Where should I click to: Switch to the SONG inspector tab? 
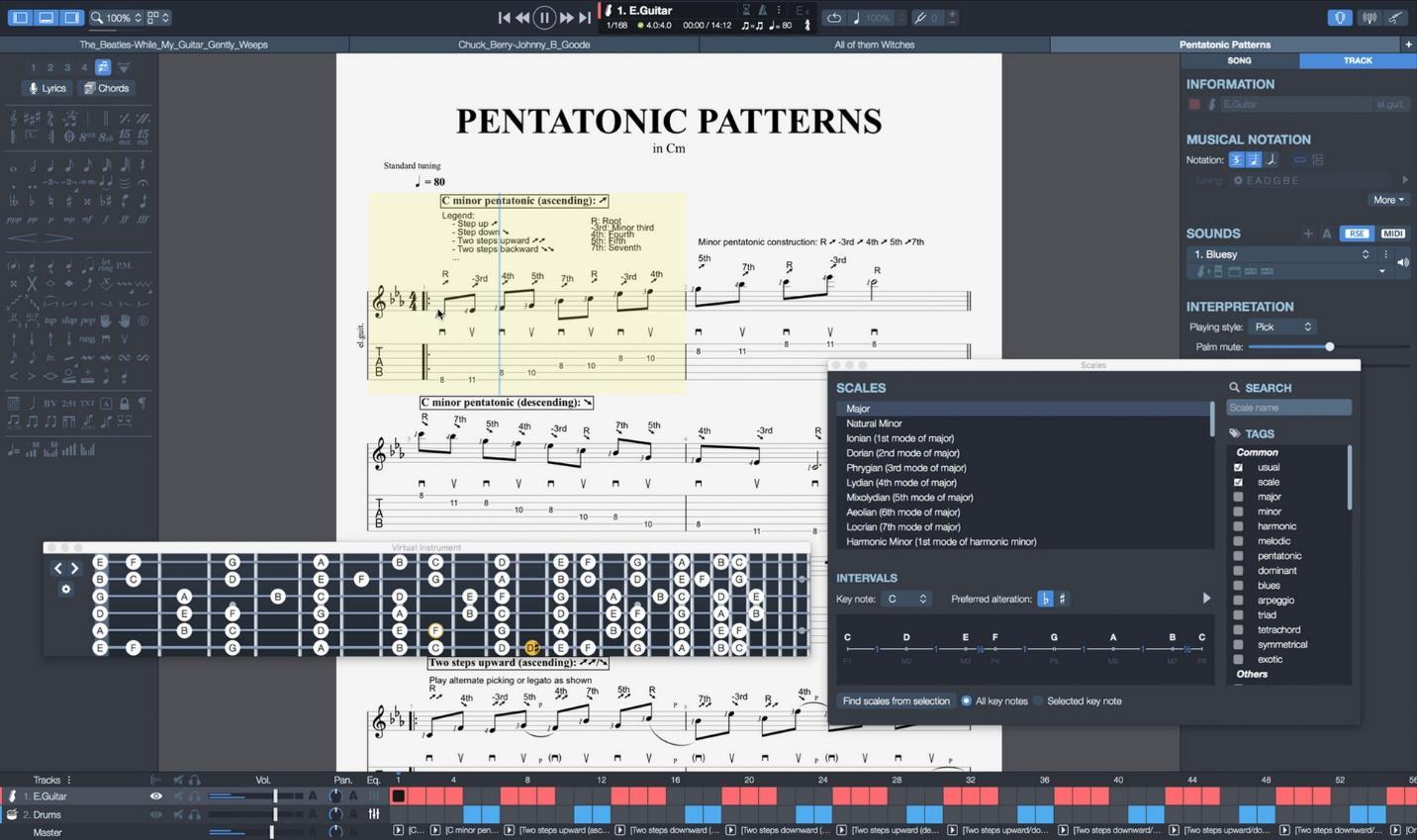tap(1239, 60)
